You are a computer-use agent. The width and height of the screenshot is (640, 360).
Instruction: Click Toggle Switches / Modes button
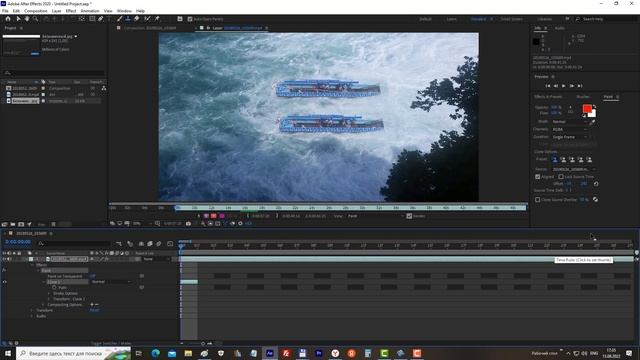111,343
